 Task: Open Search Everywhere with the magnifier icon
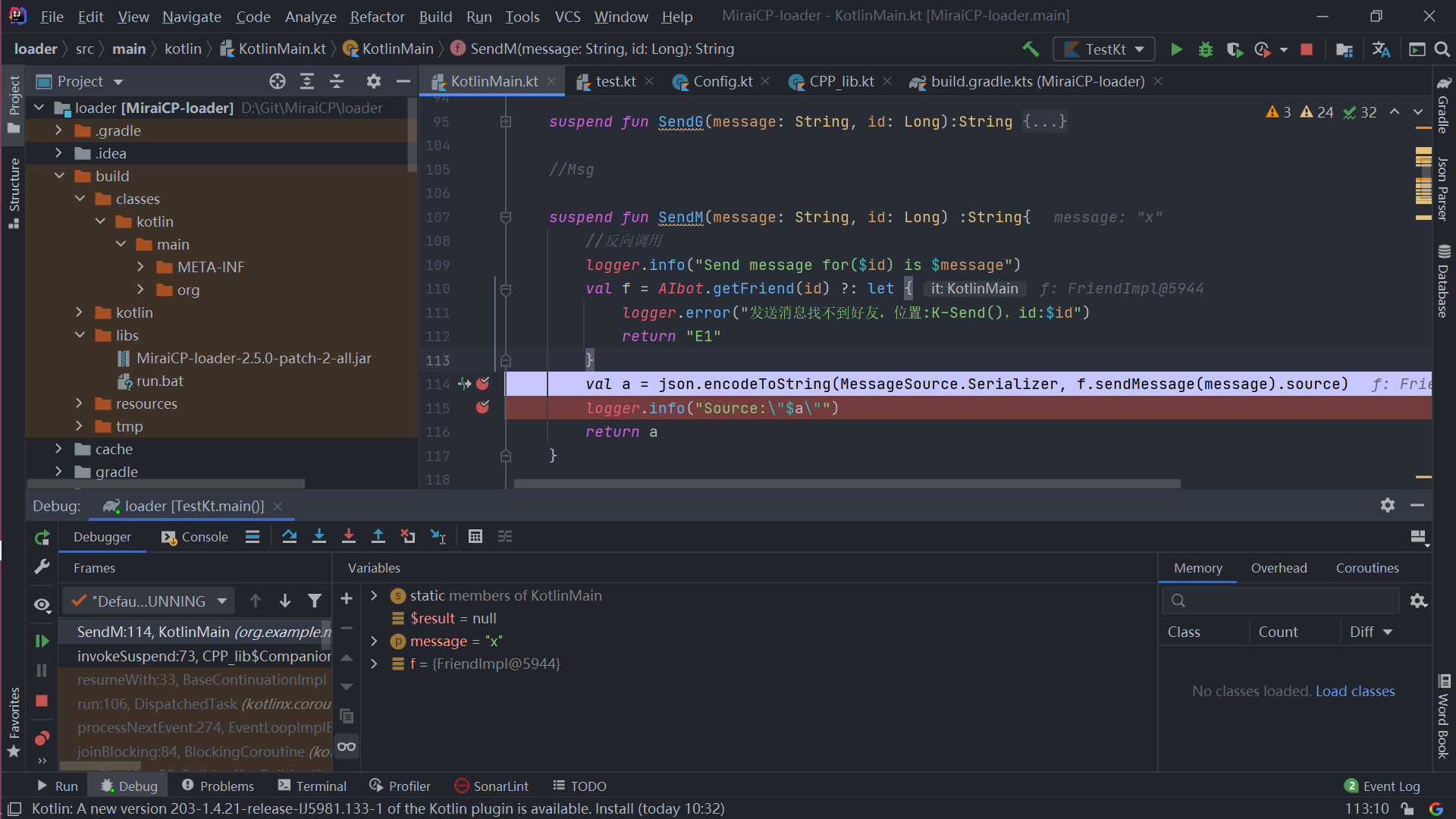pyautogui.click(x=1443, y=49)
